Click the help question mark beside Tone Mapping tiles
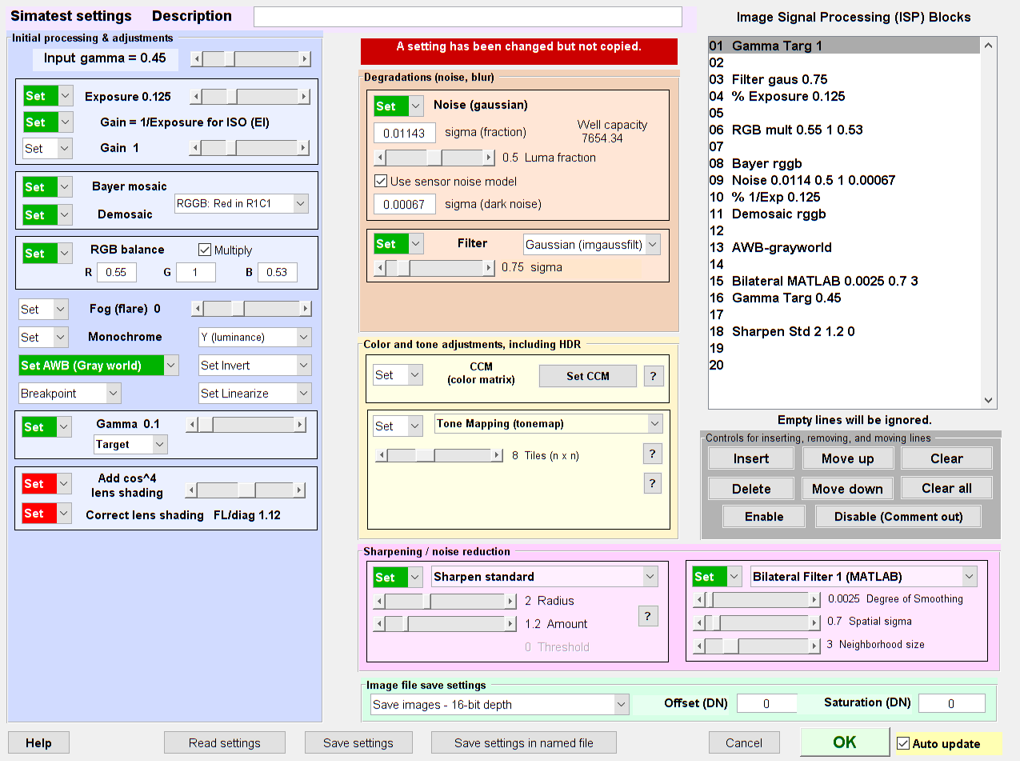 652,454
